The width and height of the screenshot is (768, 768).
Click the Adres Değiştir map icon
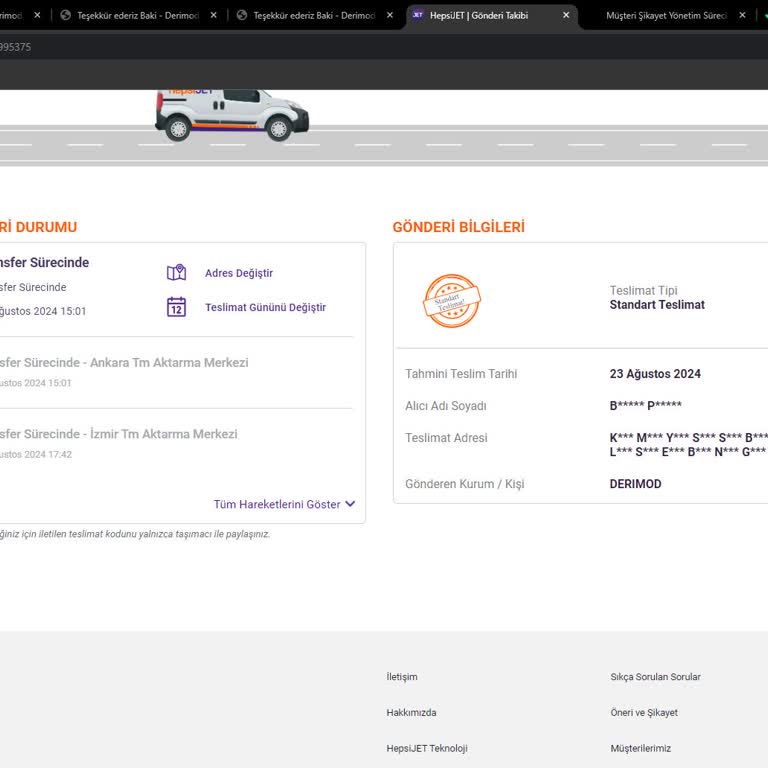coord(176,272)
